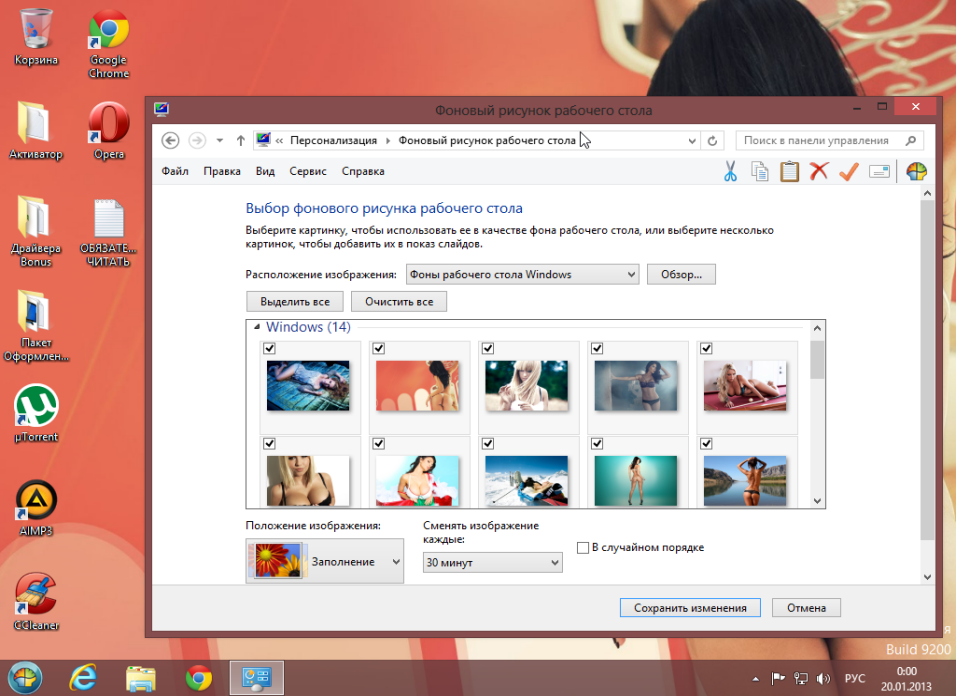Image resolution: width=956 pixels, height=696 pixels.
Task: Open the Сервис menu
Action: [x=308, y=171]
